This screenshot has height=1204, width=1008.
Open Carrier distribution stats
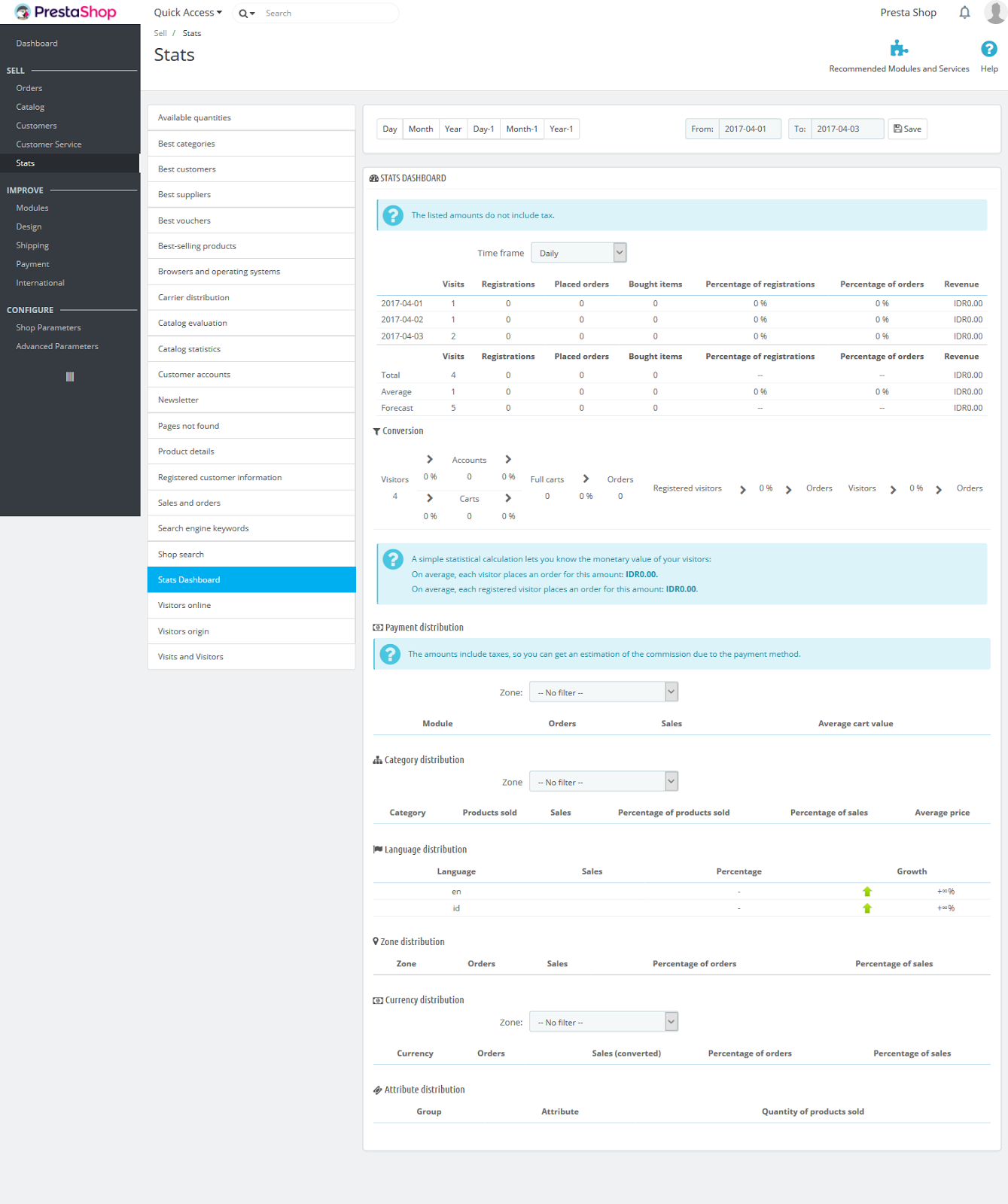coord(251,297)
